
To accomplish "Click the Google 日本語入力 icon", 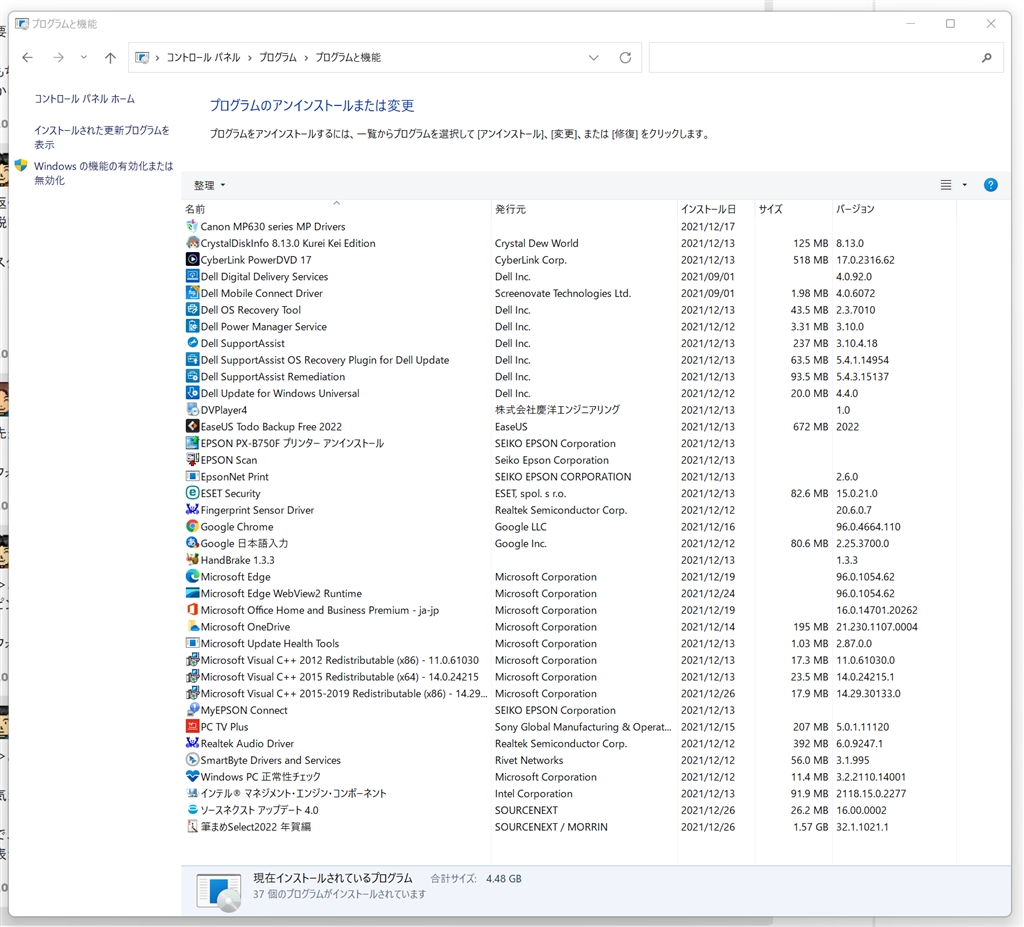I will 192,543.
